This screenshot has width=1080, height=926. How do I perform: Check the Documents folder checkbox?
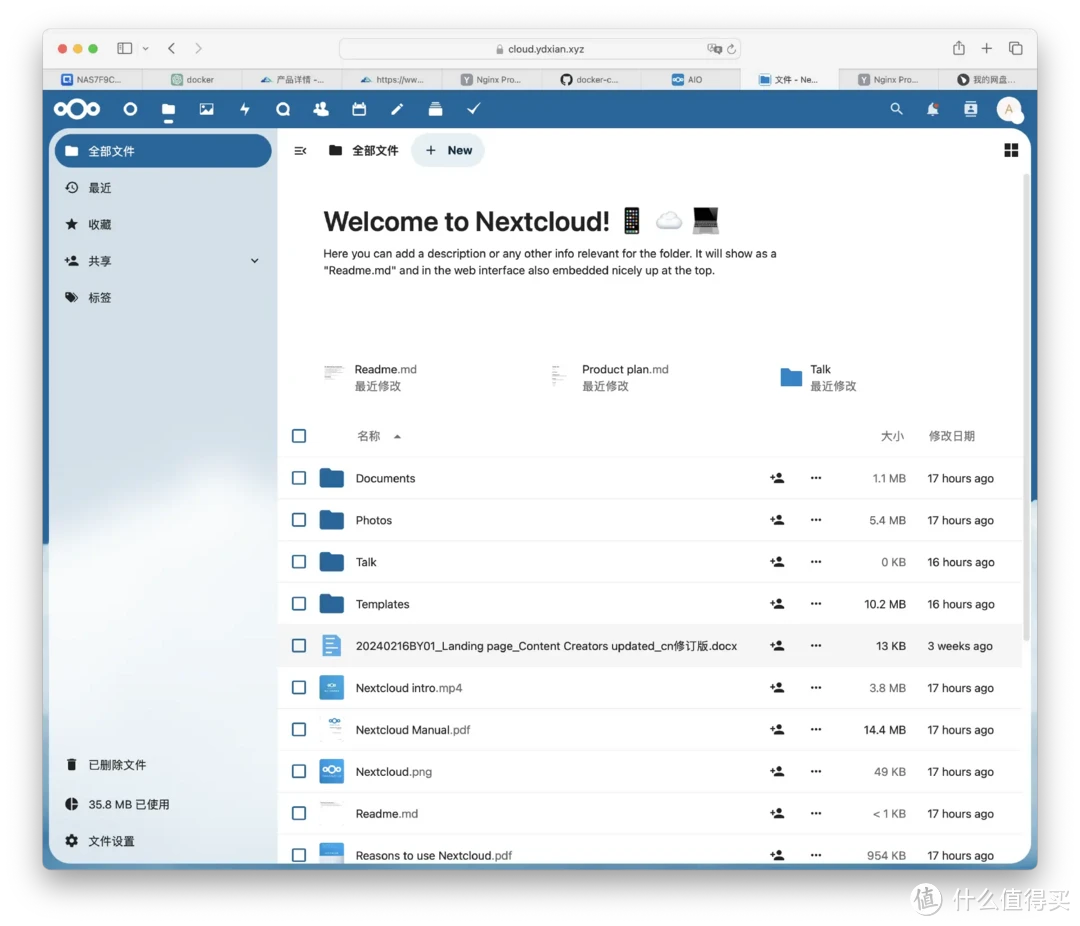click(299, 478)
